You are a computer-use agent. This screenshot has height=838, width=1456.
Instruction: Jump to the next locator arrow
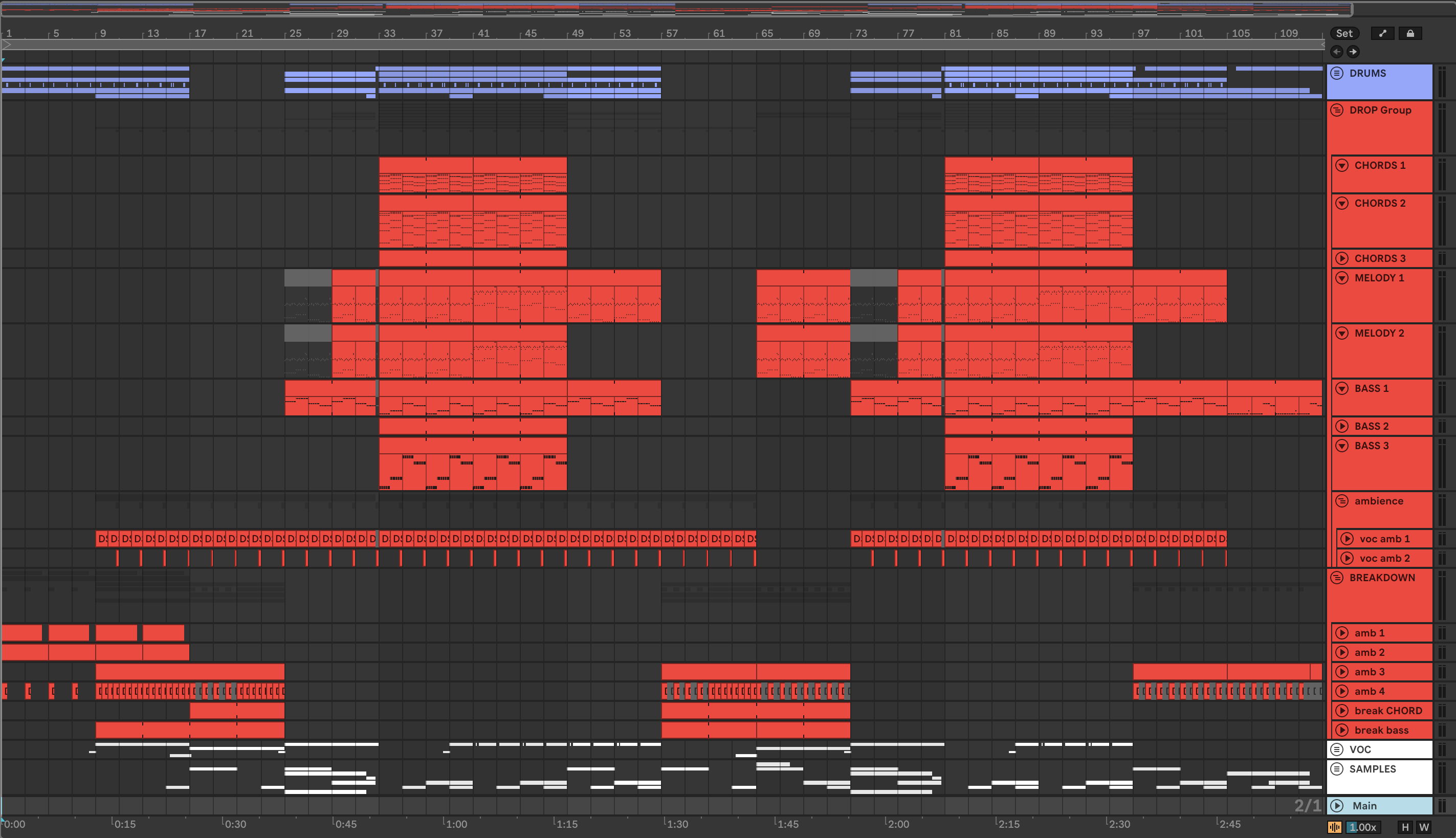[x=1353, y=52]
